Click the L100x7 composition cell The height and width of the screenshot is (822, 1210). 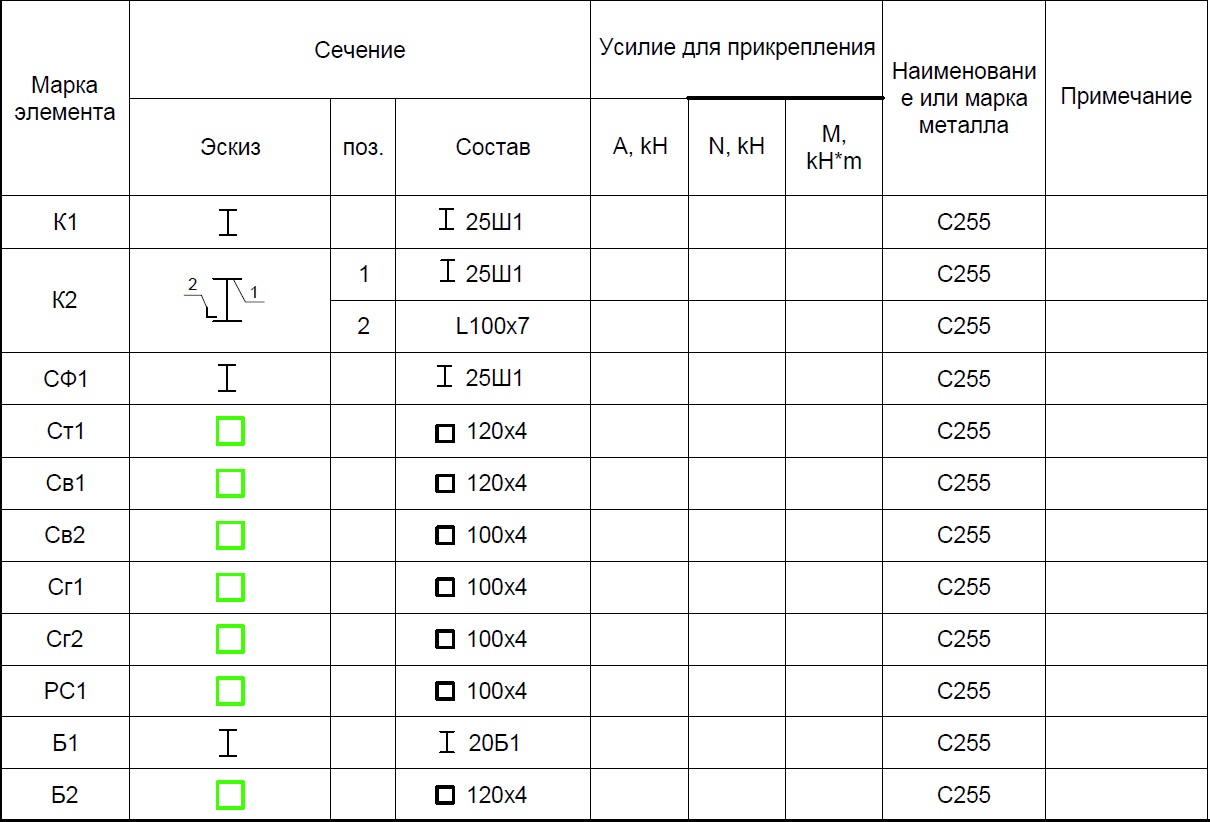coord(493,326)
